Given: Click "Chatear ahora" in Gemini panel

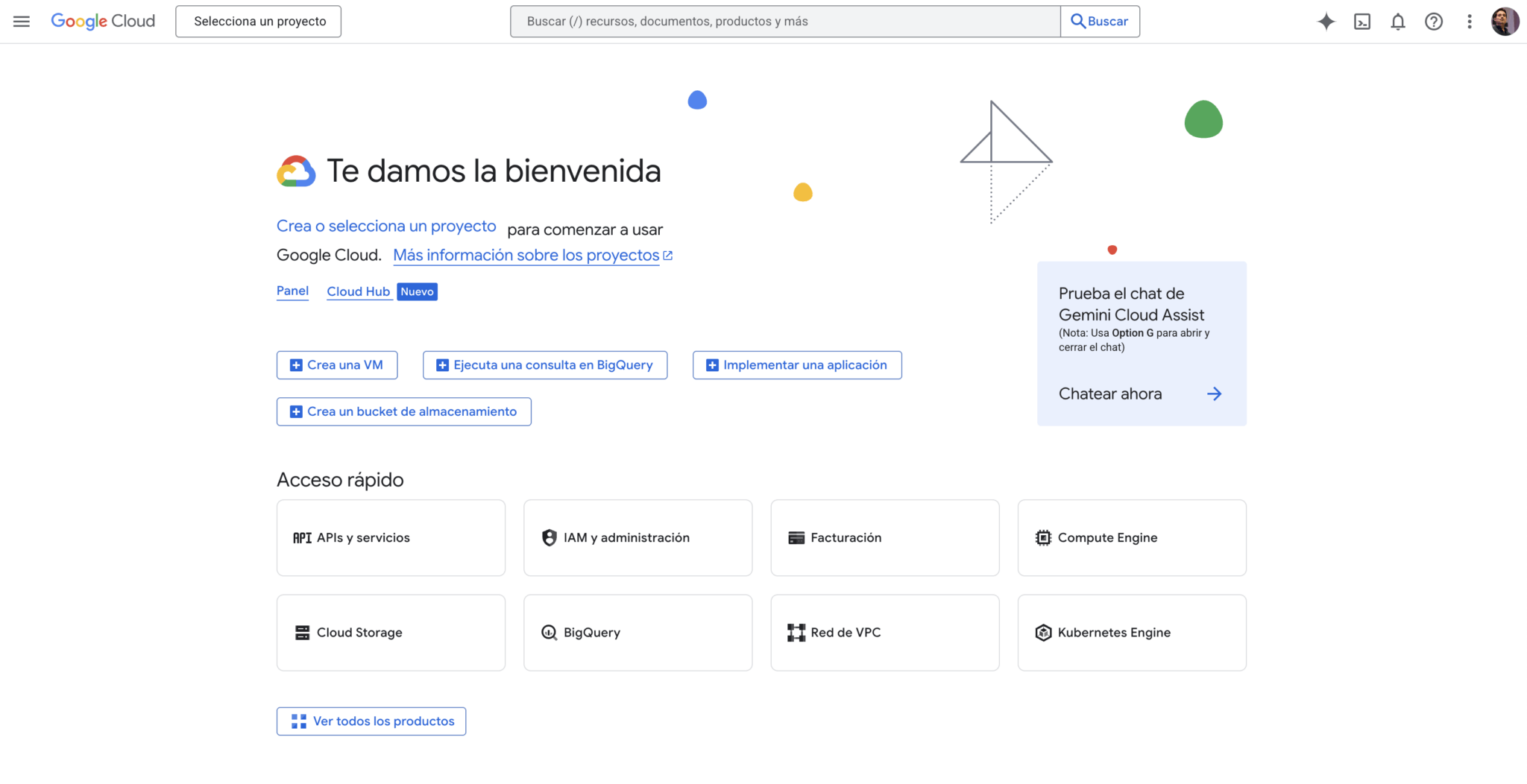Looking at the screenshot, I should point(1110,393).
